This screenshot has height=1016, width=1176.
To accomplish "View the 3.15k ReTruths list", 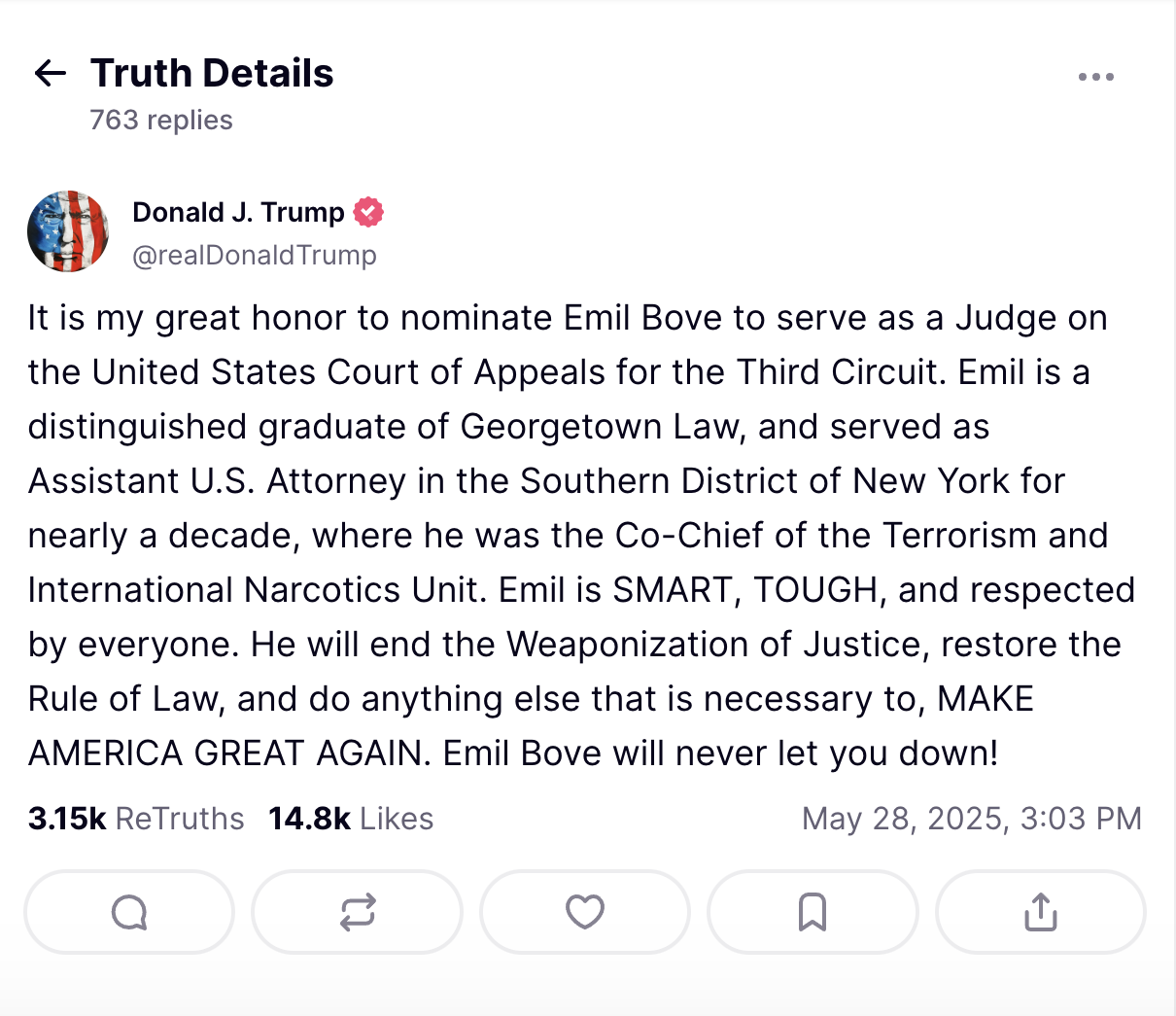I will tap(136, 819).
